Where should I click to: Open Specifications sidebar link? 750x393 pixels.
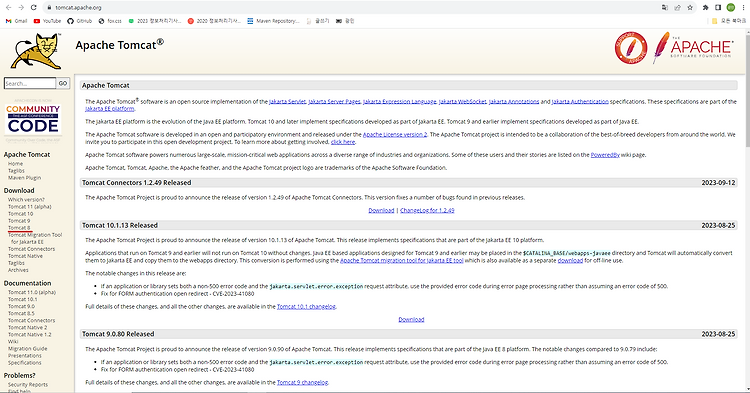point(25,363)
